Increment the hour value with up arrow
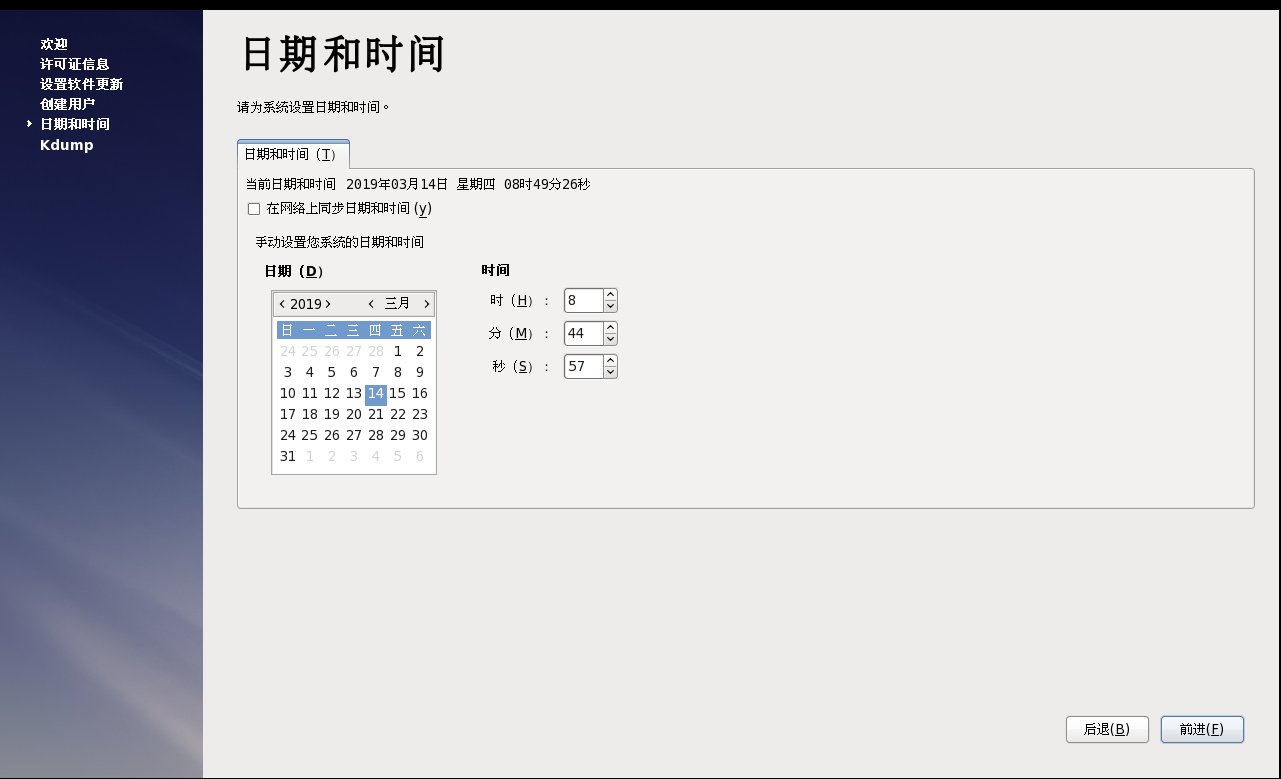 (x=608, y=294)
